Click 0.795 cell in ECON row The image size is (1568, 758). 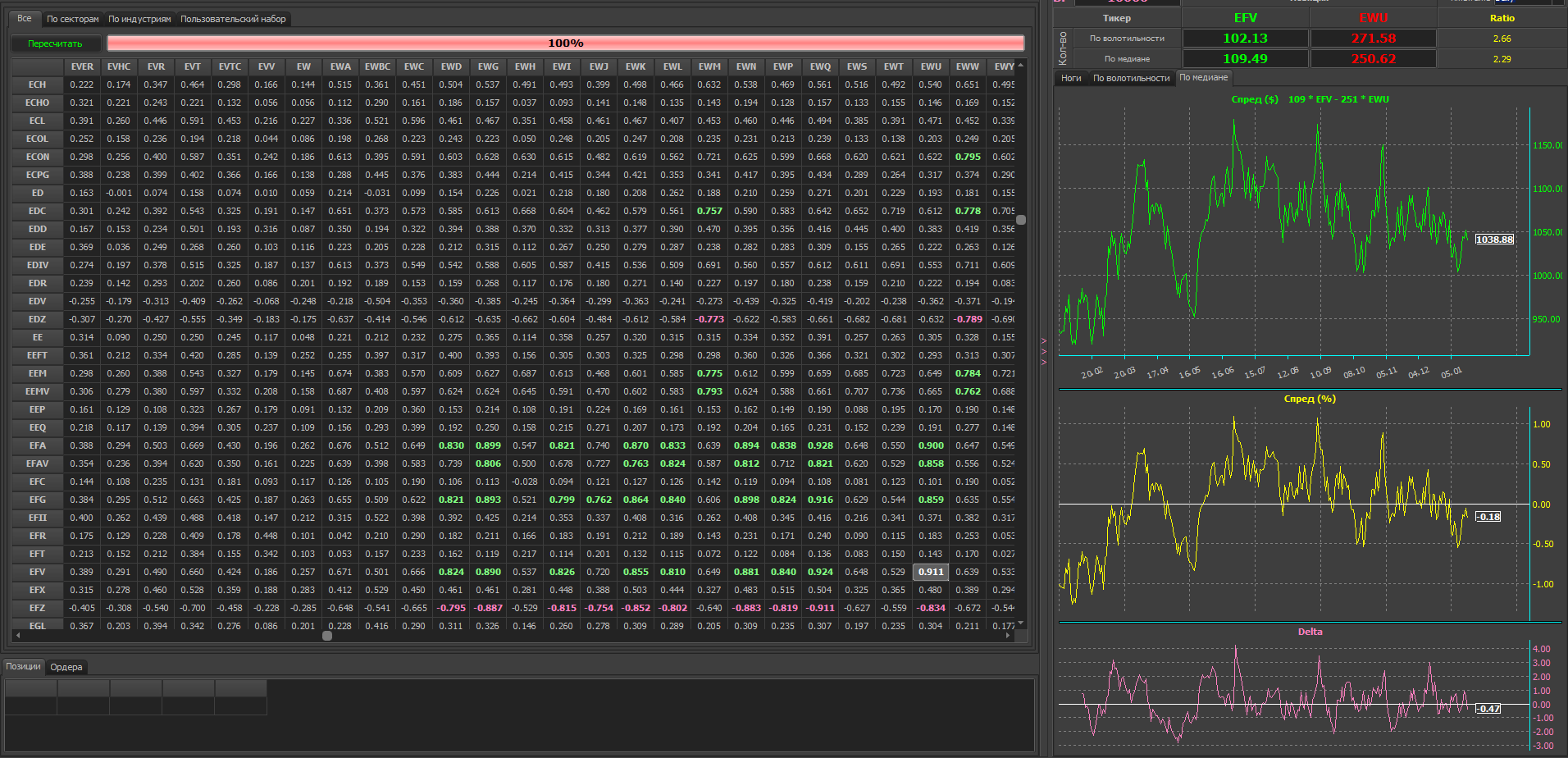click(968, 157)
